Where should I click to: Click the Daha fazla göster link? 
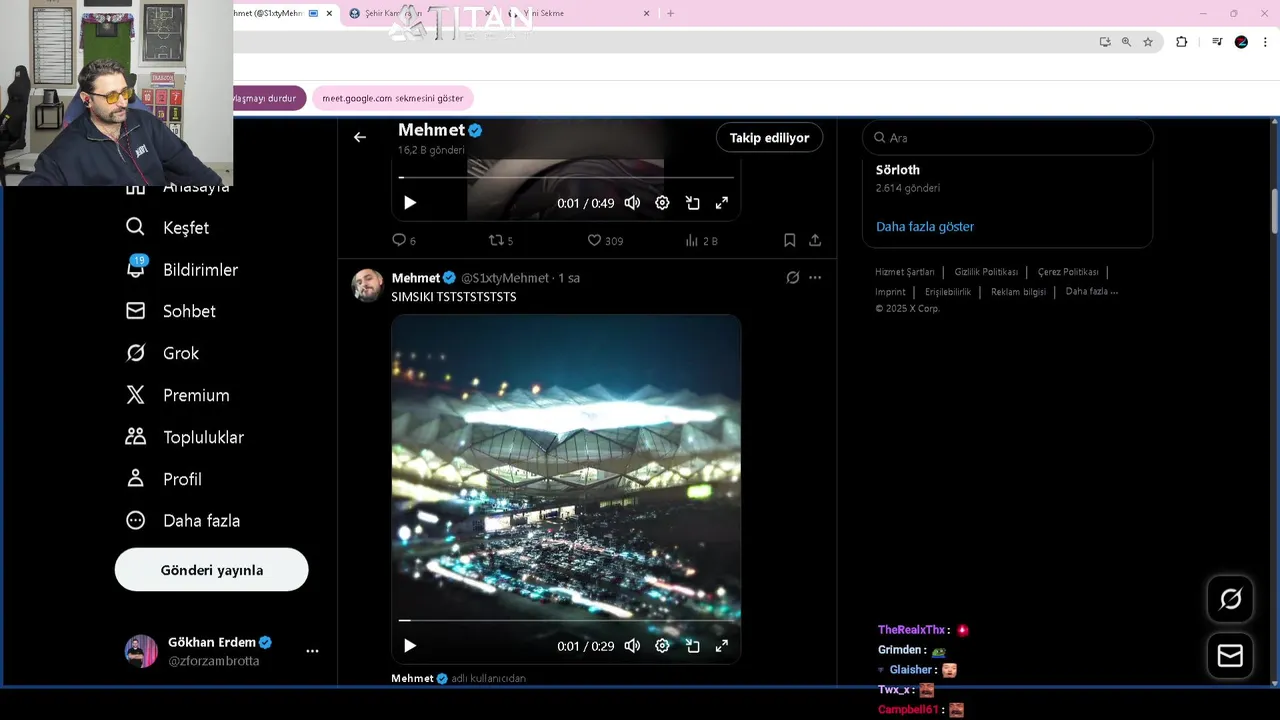[x=925, y=227]
